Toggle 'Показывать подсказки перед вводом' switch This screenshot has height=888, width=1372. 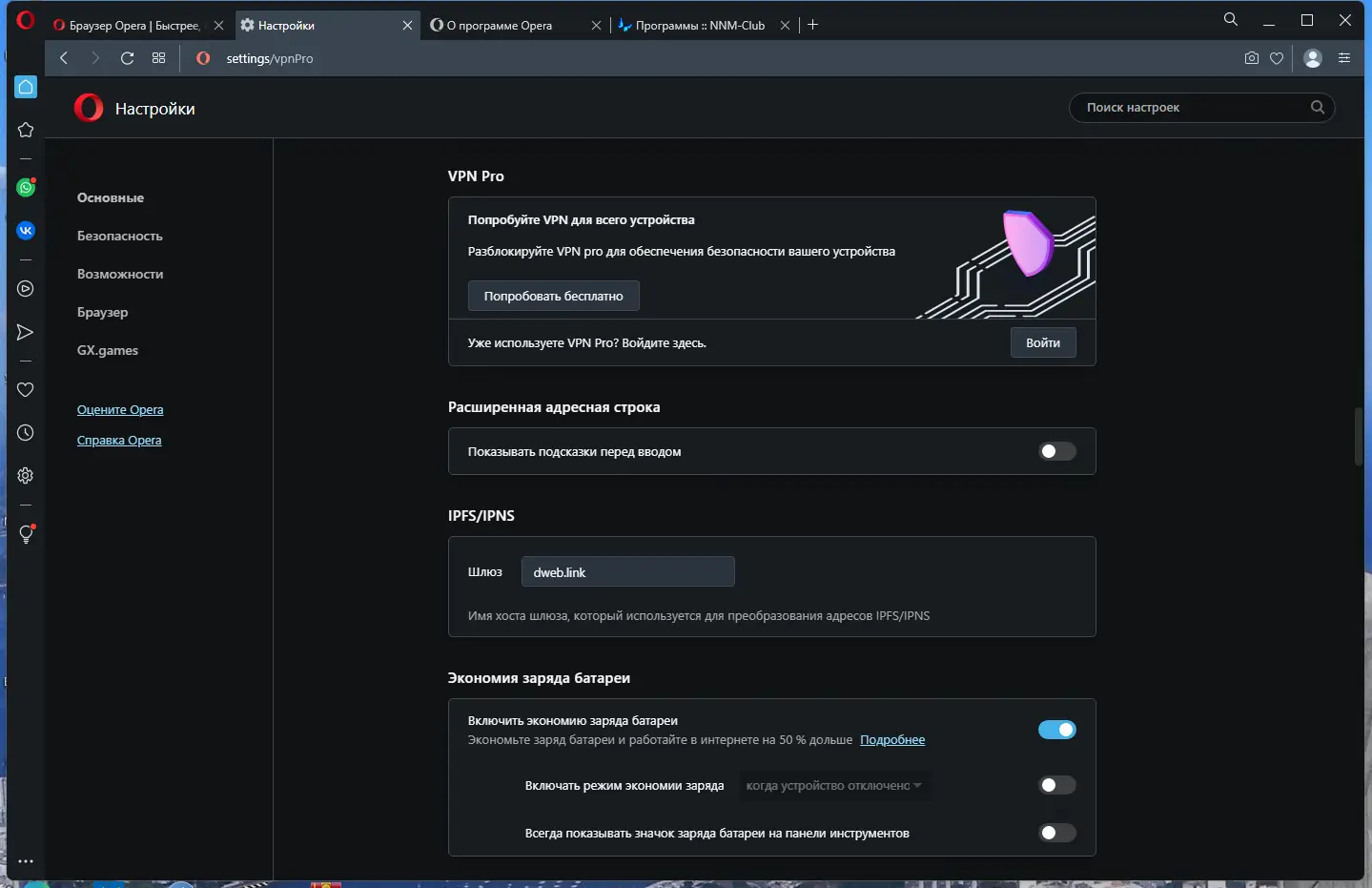pyautogui.click(x=1057, y=451)
